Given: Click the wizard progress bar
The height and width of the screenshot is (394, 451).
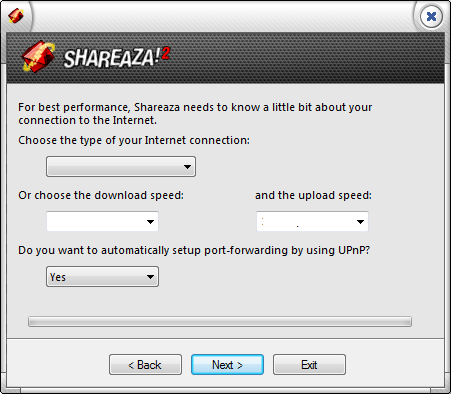Looking at the screenshot, I should click(220, 321).
